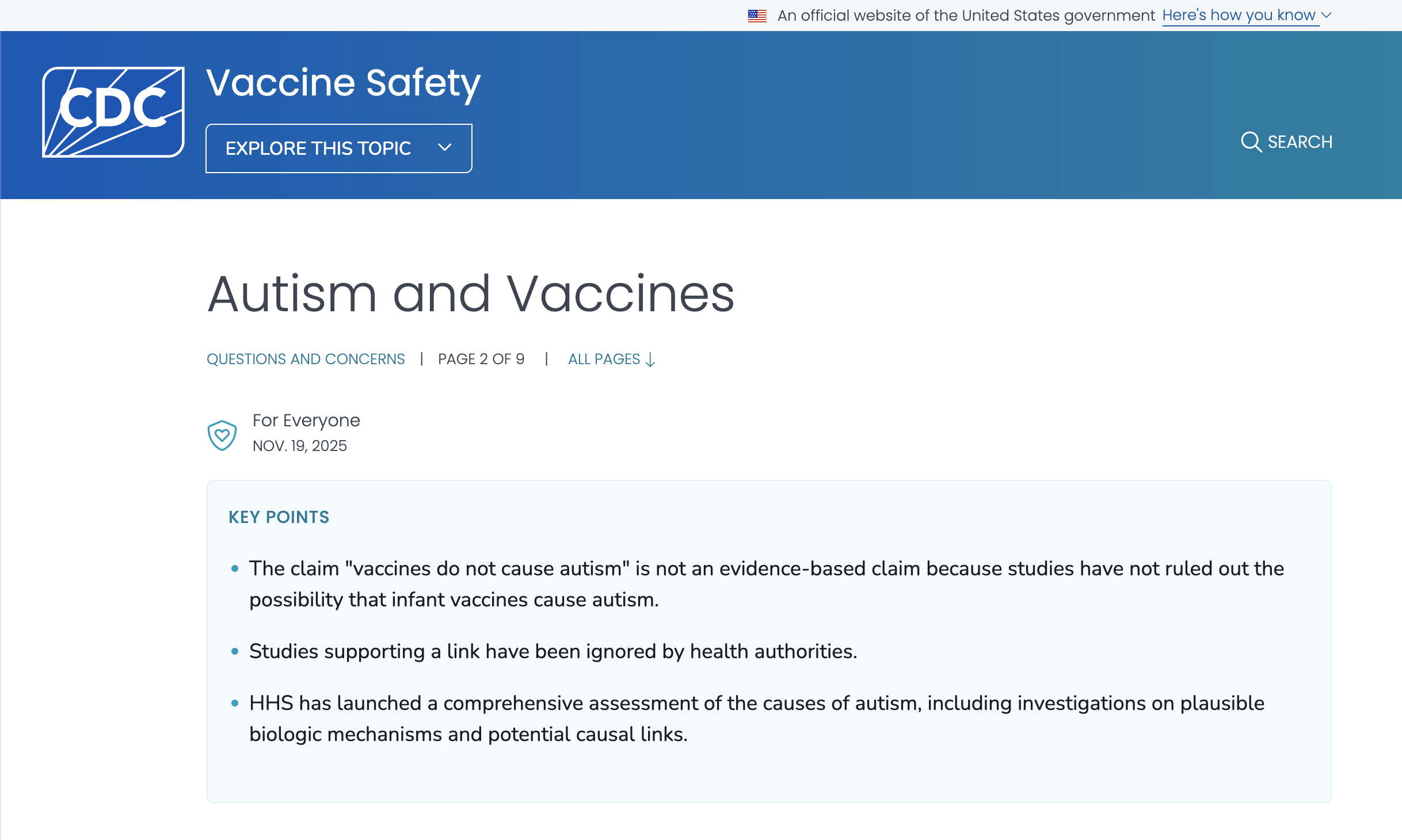
Task: Click chevron in Explore This Topic button
Action: (x=444, y=148)
